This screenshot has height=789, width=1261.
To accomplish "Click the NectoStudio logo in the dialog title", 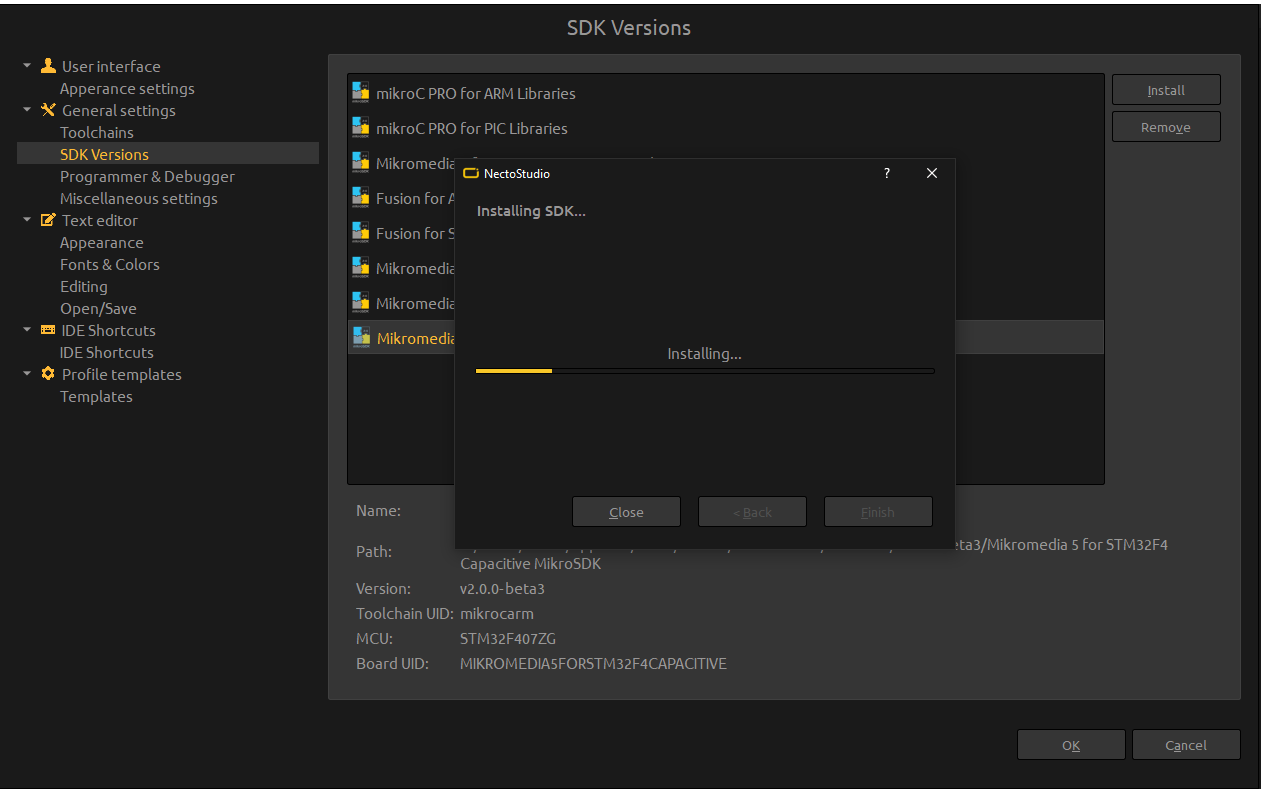I will [x=471, y=173].
